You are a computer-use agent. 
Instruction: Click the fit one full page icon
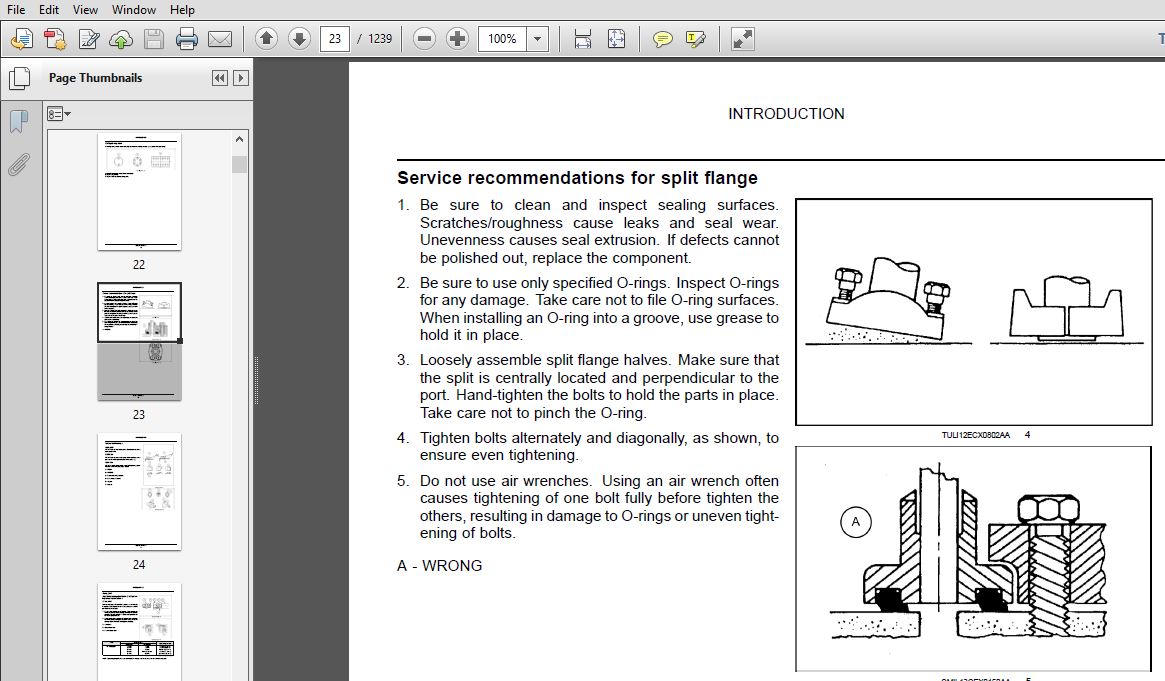pyautogui.click(x=616, y=39)
